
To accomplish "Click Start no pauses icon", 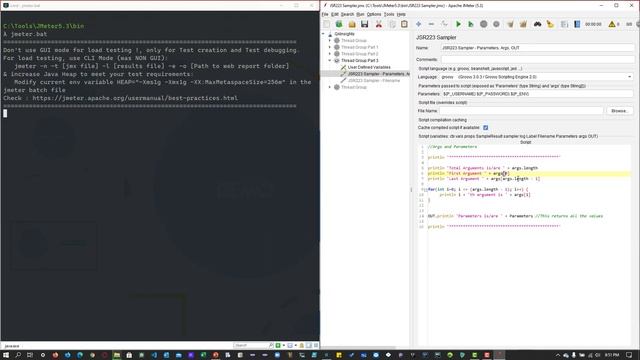I will (x=471, y=24).
